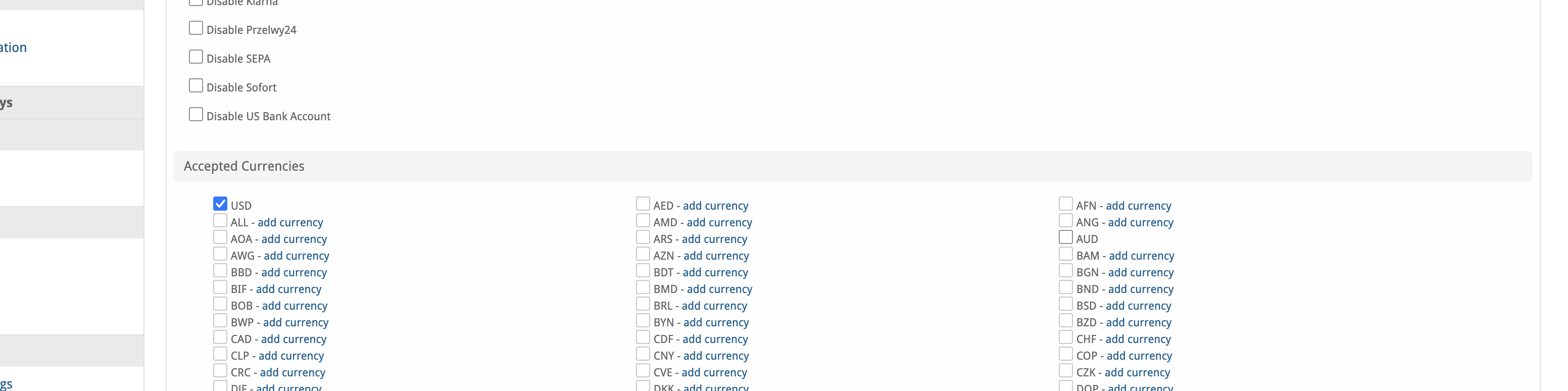The height and width of the screenshot is (391, 1568).
Task: Click add currency beside CZK
Action: pos(1137,372)
